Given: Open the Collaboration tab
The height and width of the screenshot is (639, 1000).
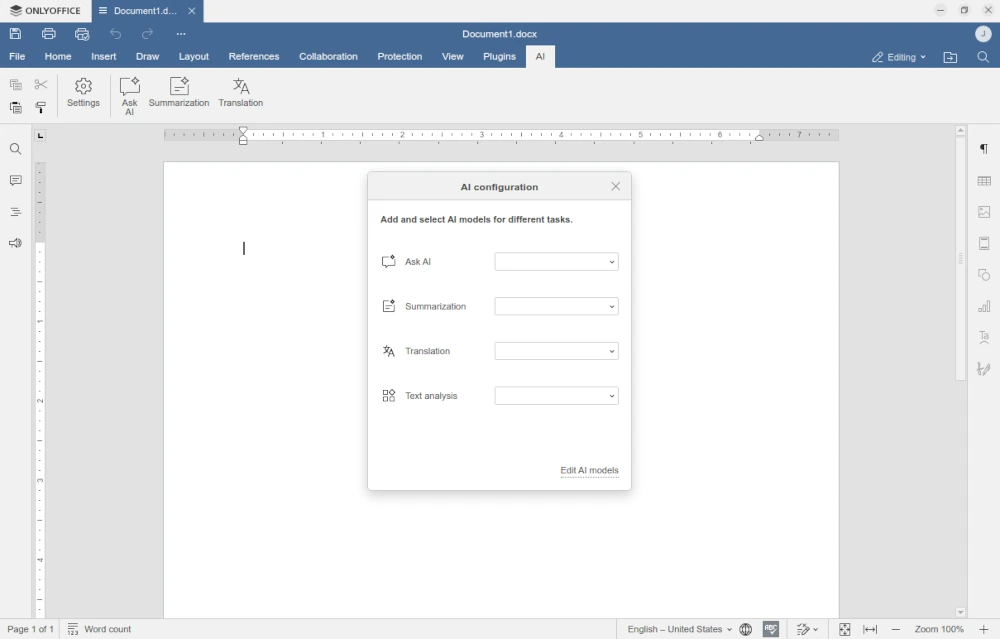Looking at the screenshot, I should 328,57.
